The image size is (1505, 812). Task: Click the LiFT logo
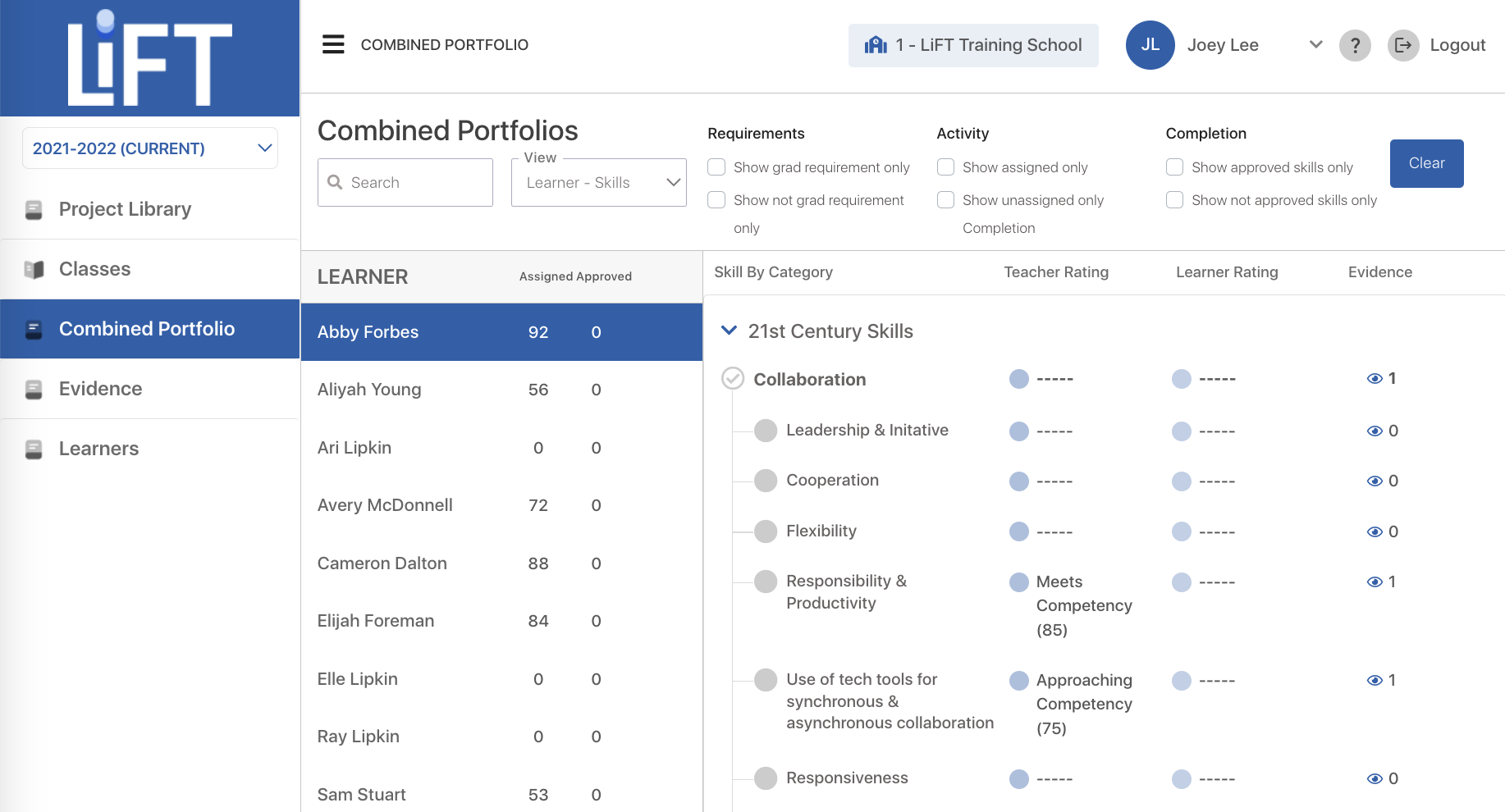150,58
